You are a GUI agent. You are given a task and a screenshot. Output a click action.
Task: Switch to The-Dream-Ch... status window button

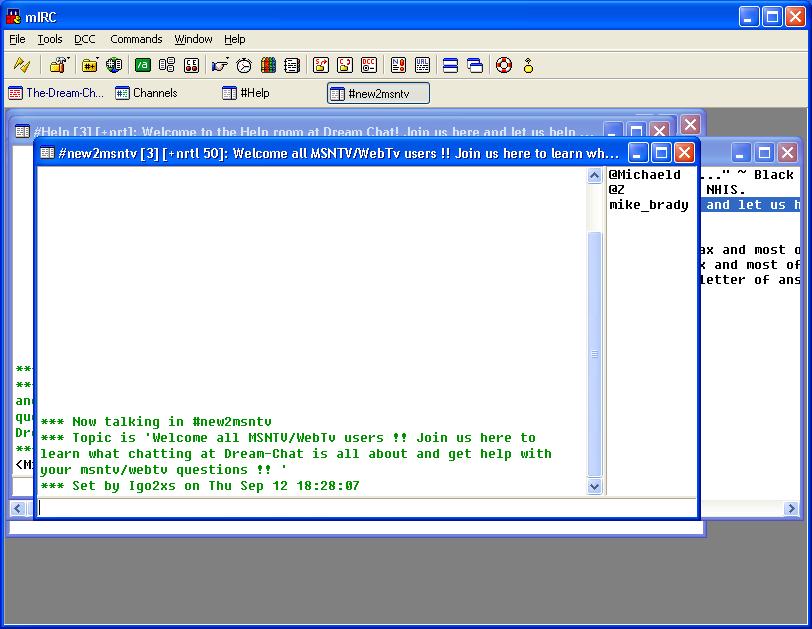tap(56, 93)
